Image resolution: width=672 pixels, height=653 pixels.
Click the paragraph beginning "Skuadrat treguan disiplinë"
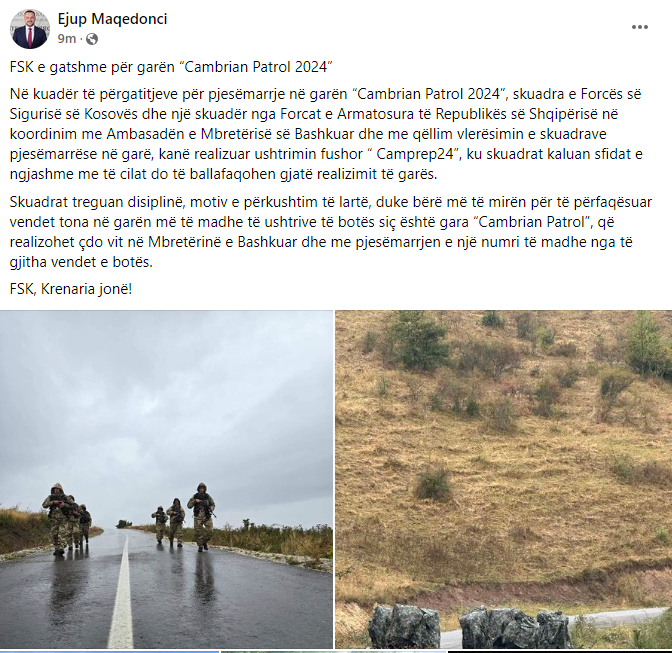pyautogui.click(x=330, y=232)
